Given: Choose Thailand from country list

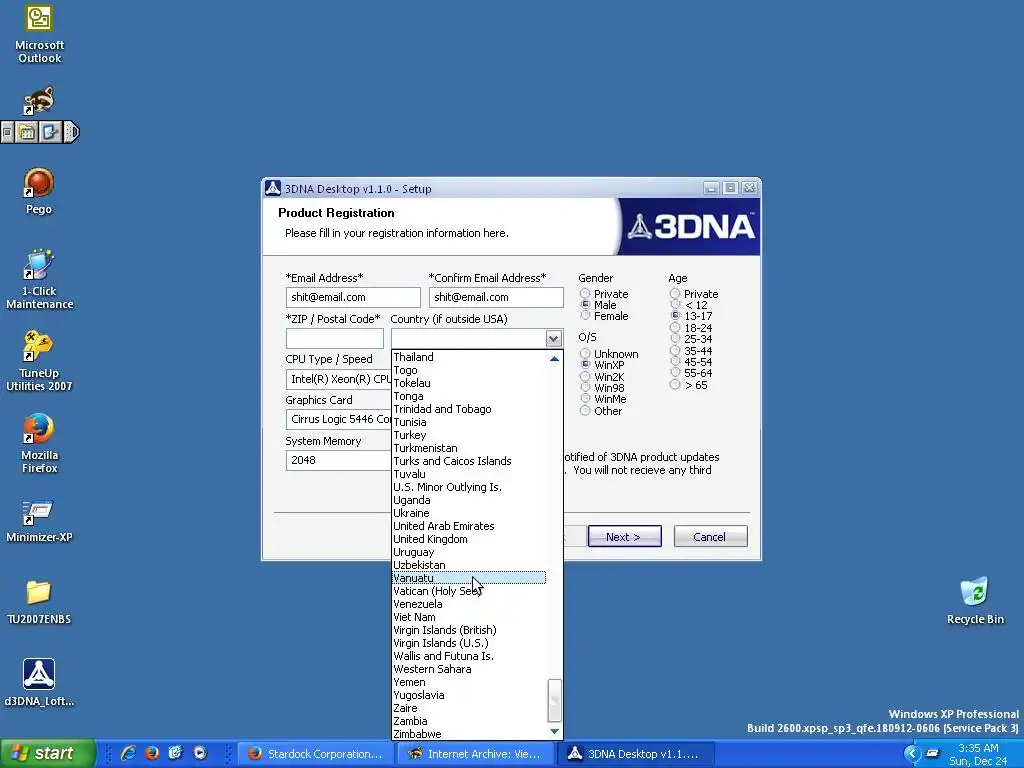Looking at the screenshot, I should (469, 357).
